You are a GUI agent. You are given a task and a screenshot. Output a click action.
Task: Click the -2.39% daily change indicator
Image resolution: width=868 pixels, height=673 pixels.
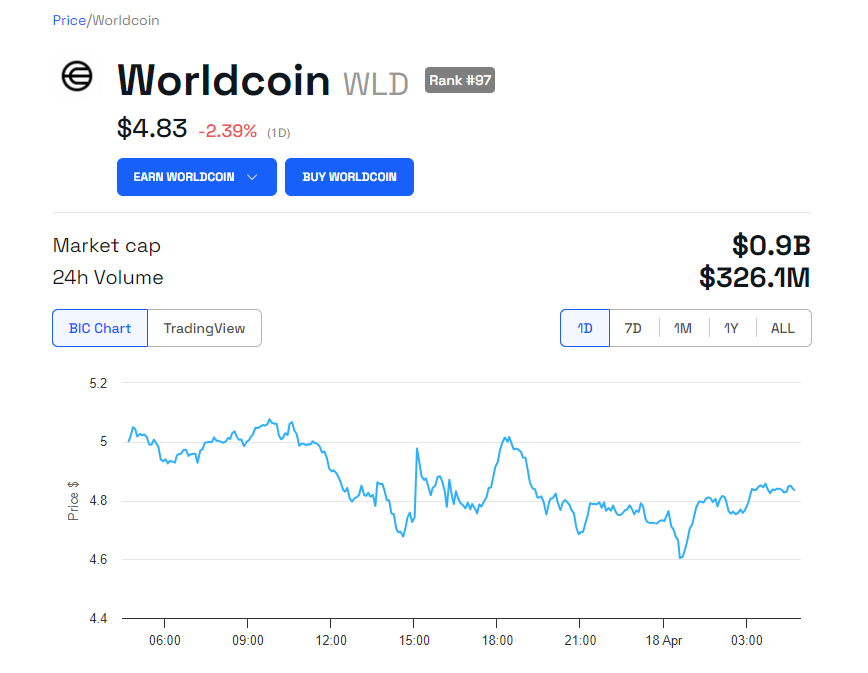click(227, 131)
